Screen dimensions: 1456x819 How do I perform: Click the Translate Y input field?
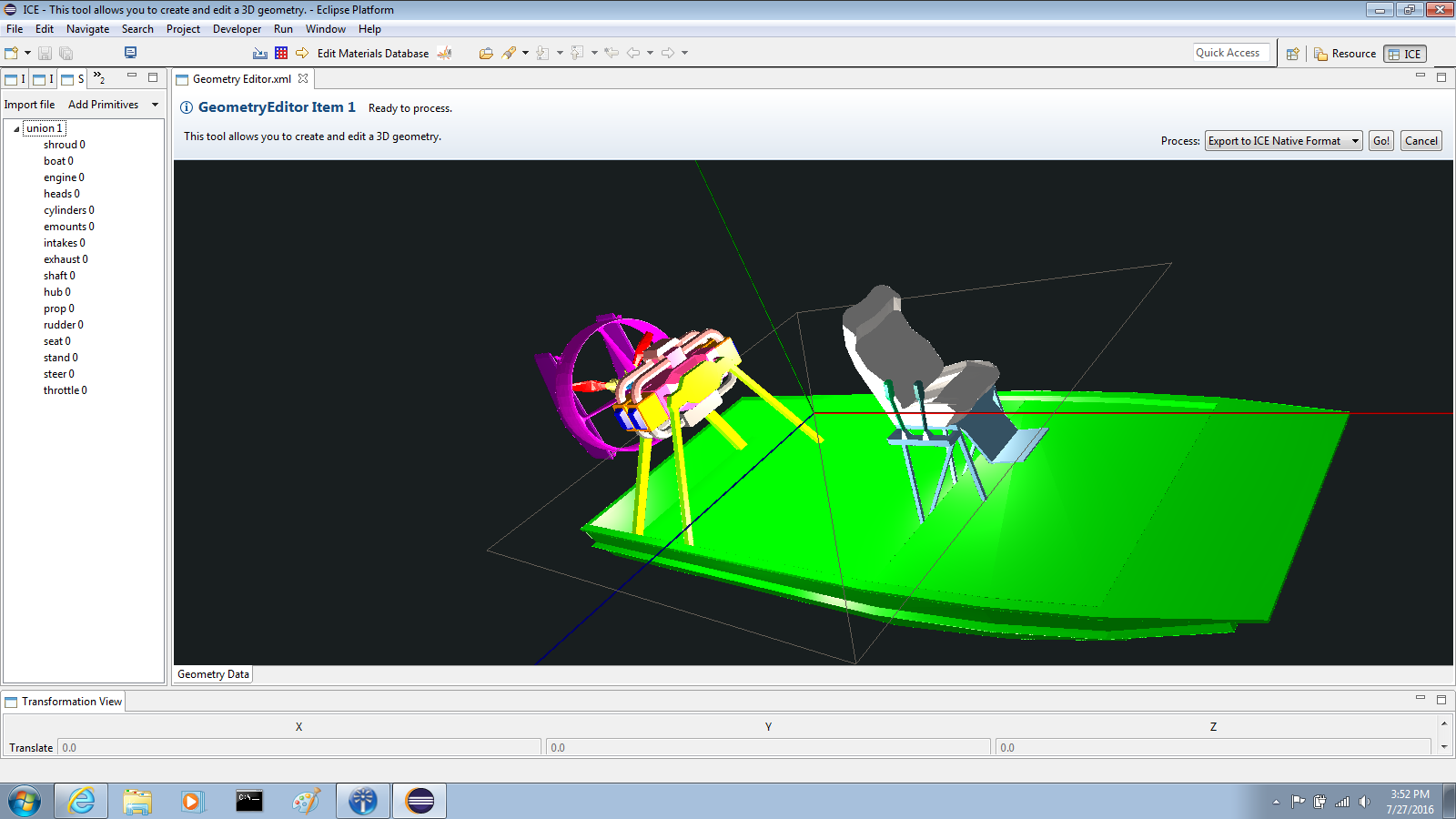pos(768,747)
